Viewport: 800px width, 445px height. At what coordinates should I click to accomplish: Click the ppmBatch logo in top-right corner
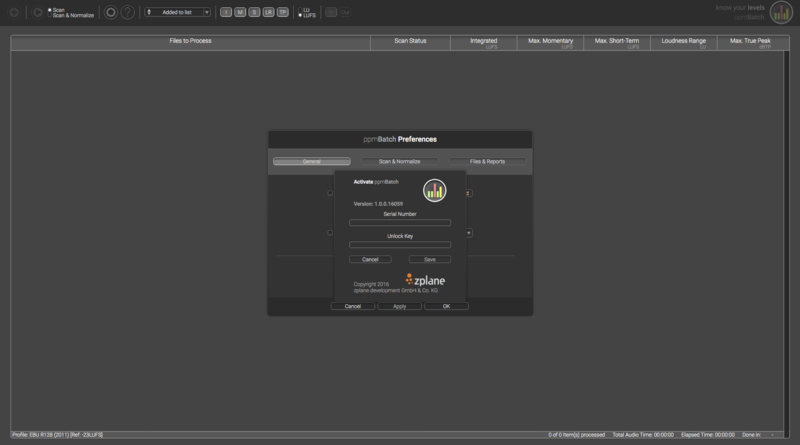point(781,13)
